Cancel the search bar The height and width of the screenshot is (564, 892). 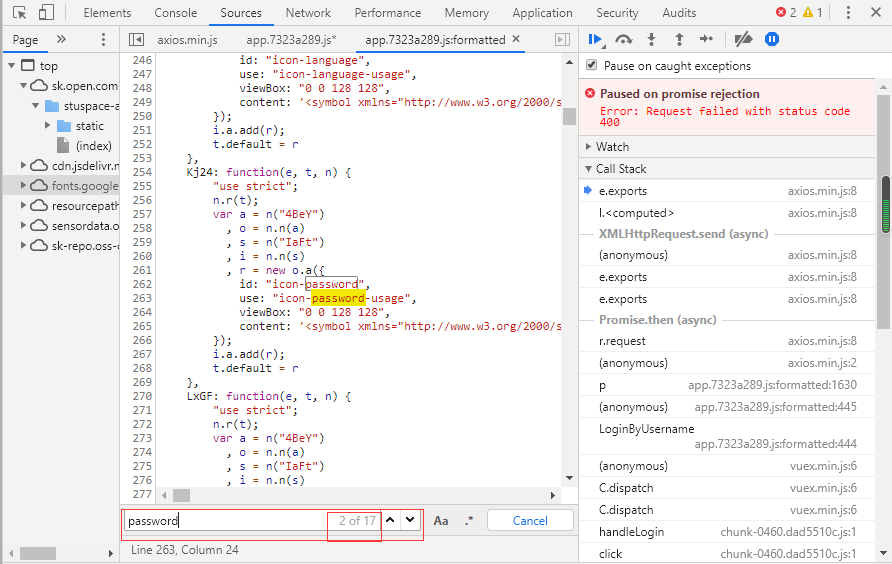pyautogui.click(x=530, y=521)
